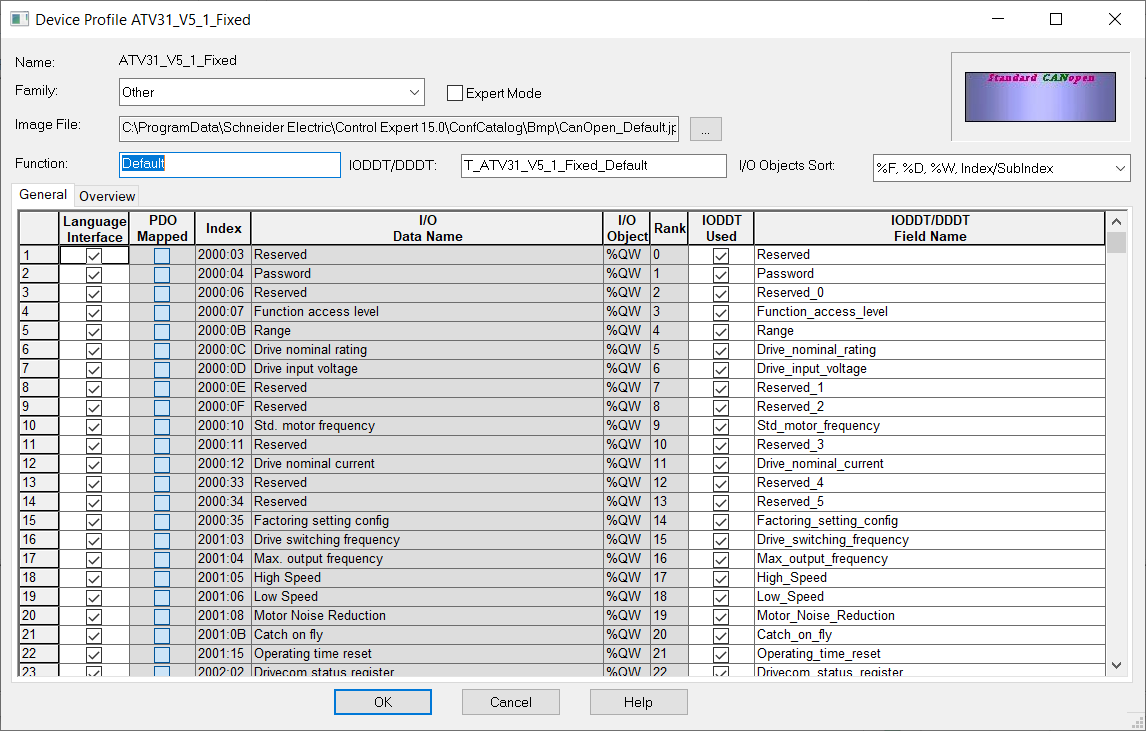Click the Language Interface column header
The image size is (1146, 731).
(94, 229)
